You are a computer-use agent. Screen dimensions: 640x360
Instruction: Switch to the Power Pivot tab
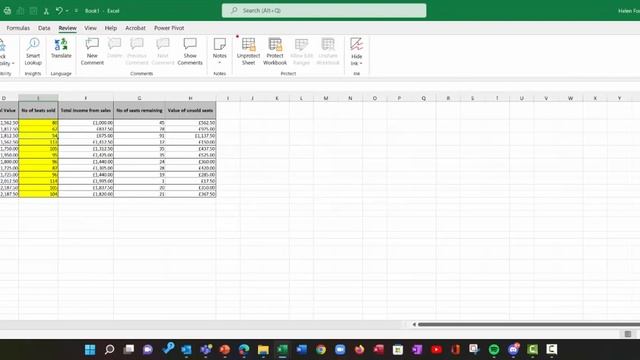click(x=169, y=28)
